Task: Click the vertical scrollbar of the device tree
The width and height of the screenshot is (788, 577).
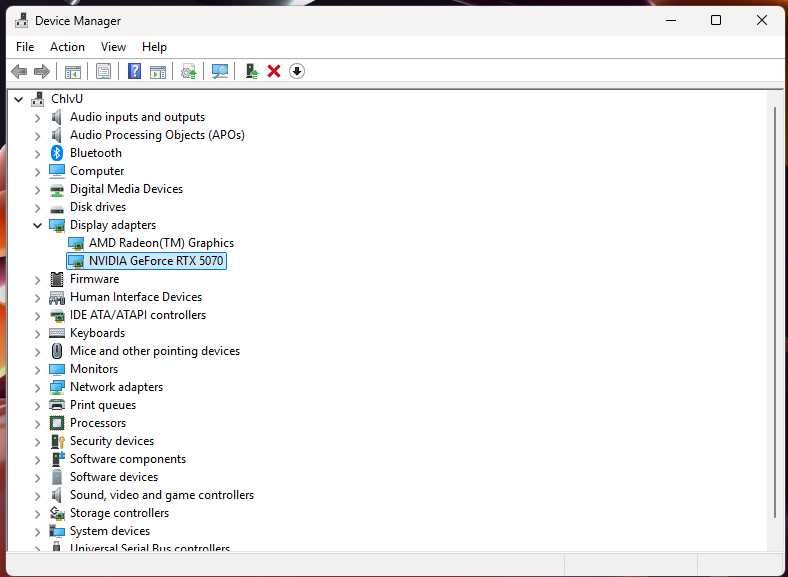Action: (x=775, y=312)
